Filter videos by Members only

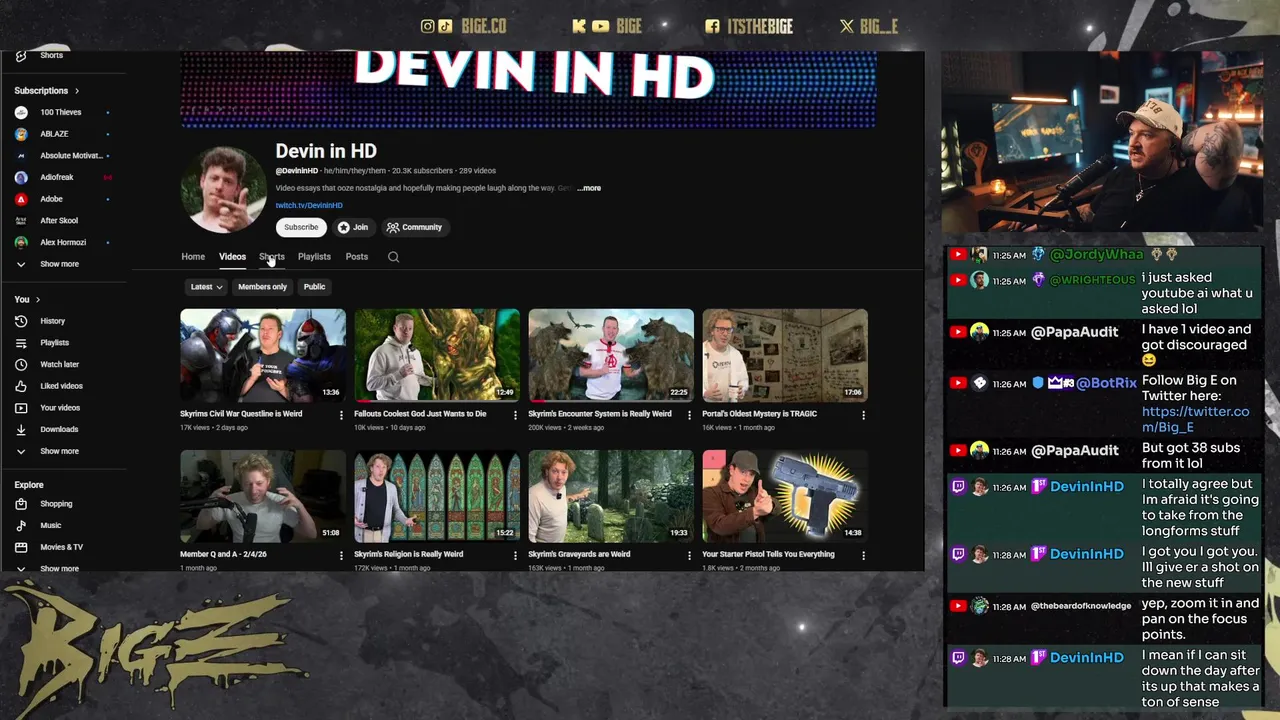coord(262,287)
